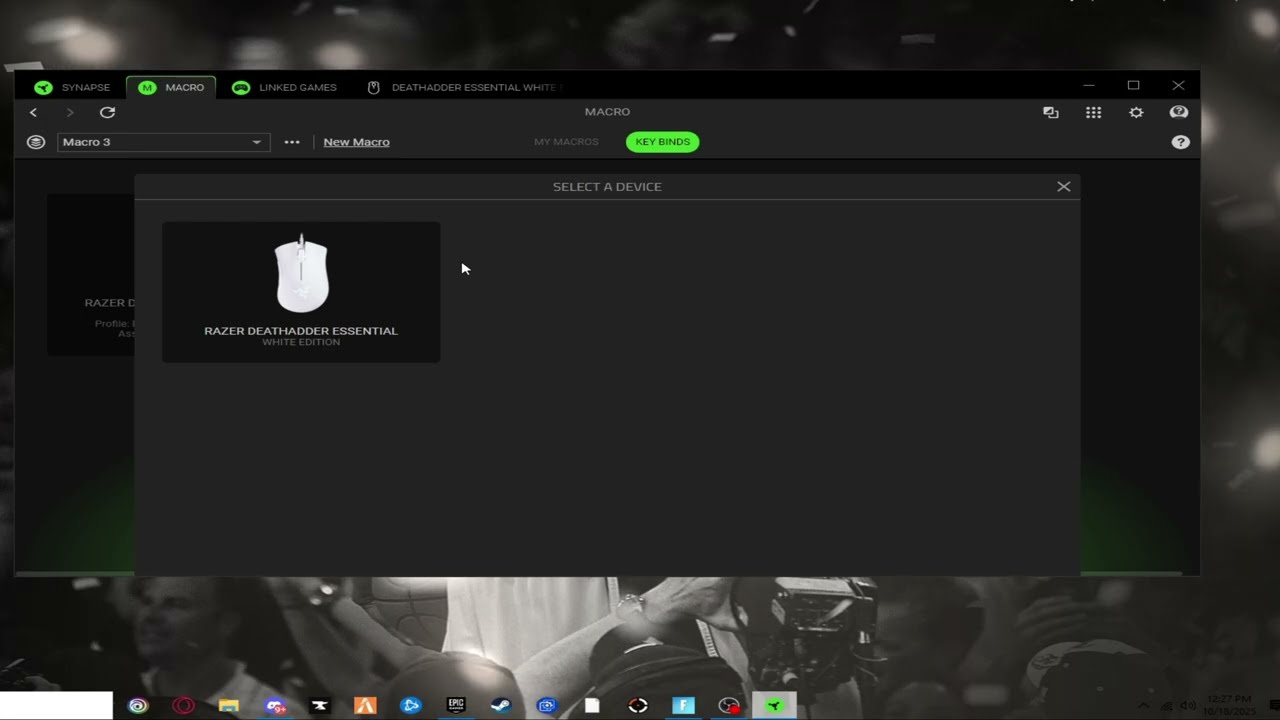Click the green Razer Synapse taskbar icon
The width and height of the screenshot is (1280, 720).
(774, 705)
